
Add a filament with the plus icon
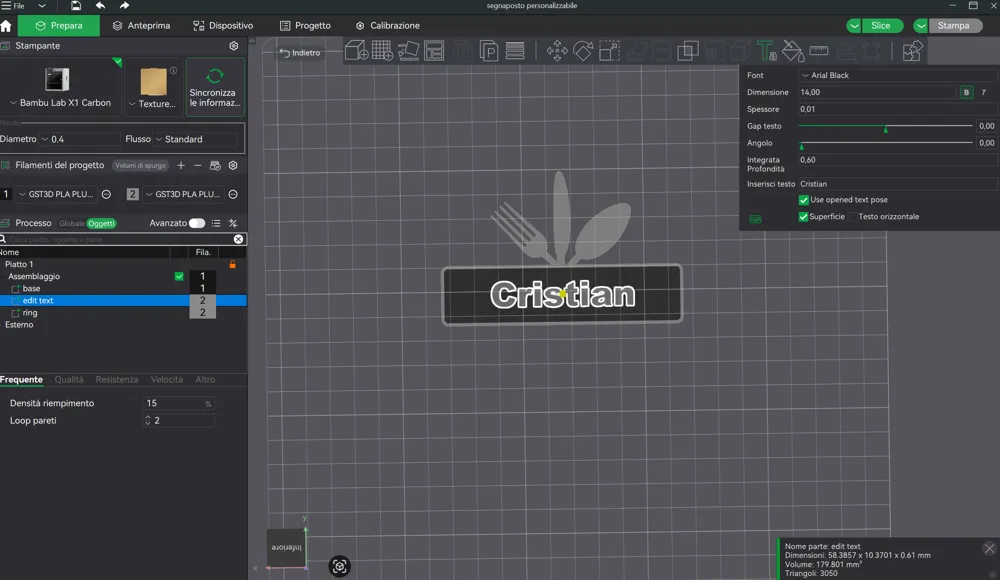click(x=181, y=165)
